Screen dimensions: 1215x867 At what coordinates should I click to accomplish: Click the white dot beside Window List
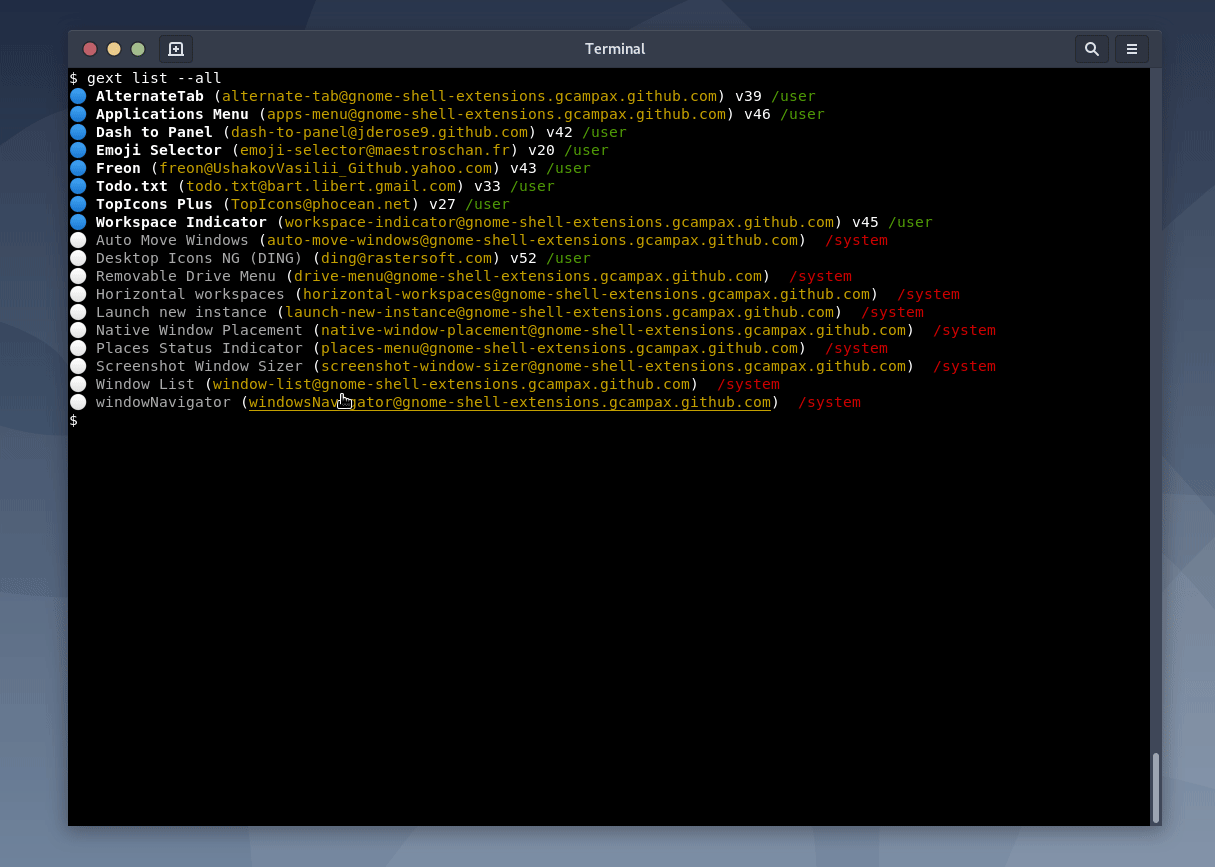78,384
